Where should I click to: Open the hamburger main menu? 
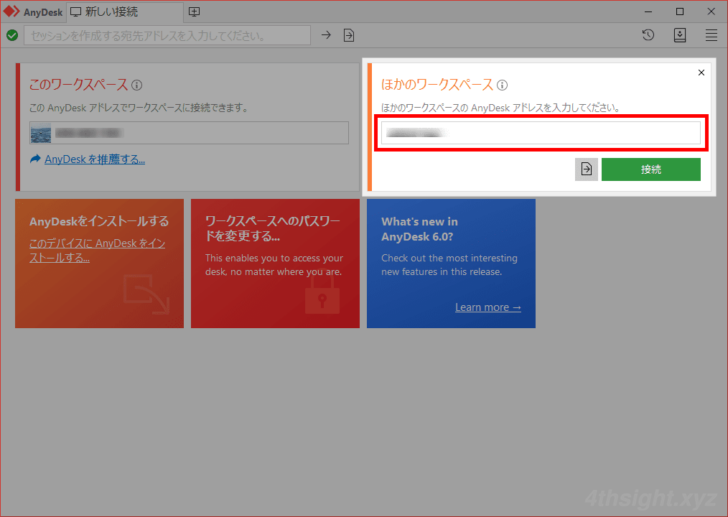[711, 35]
